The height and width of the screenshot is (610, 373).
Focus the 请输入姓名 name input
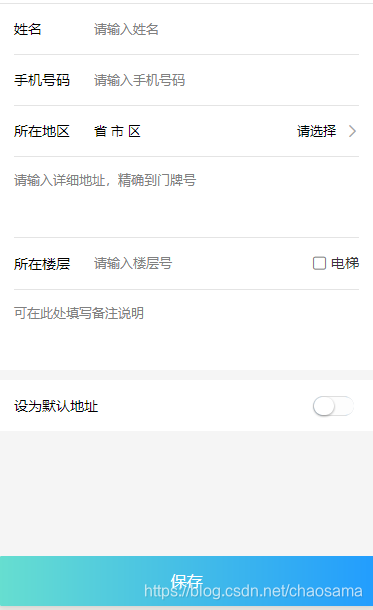226,29
